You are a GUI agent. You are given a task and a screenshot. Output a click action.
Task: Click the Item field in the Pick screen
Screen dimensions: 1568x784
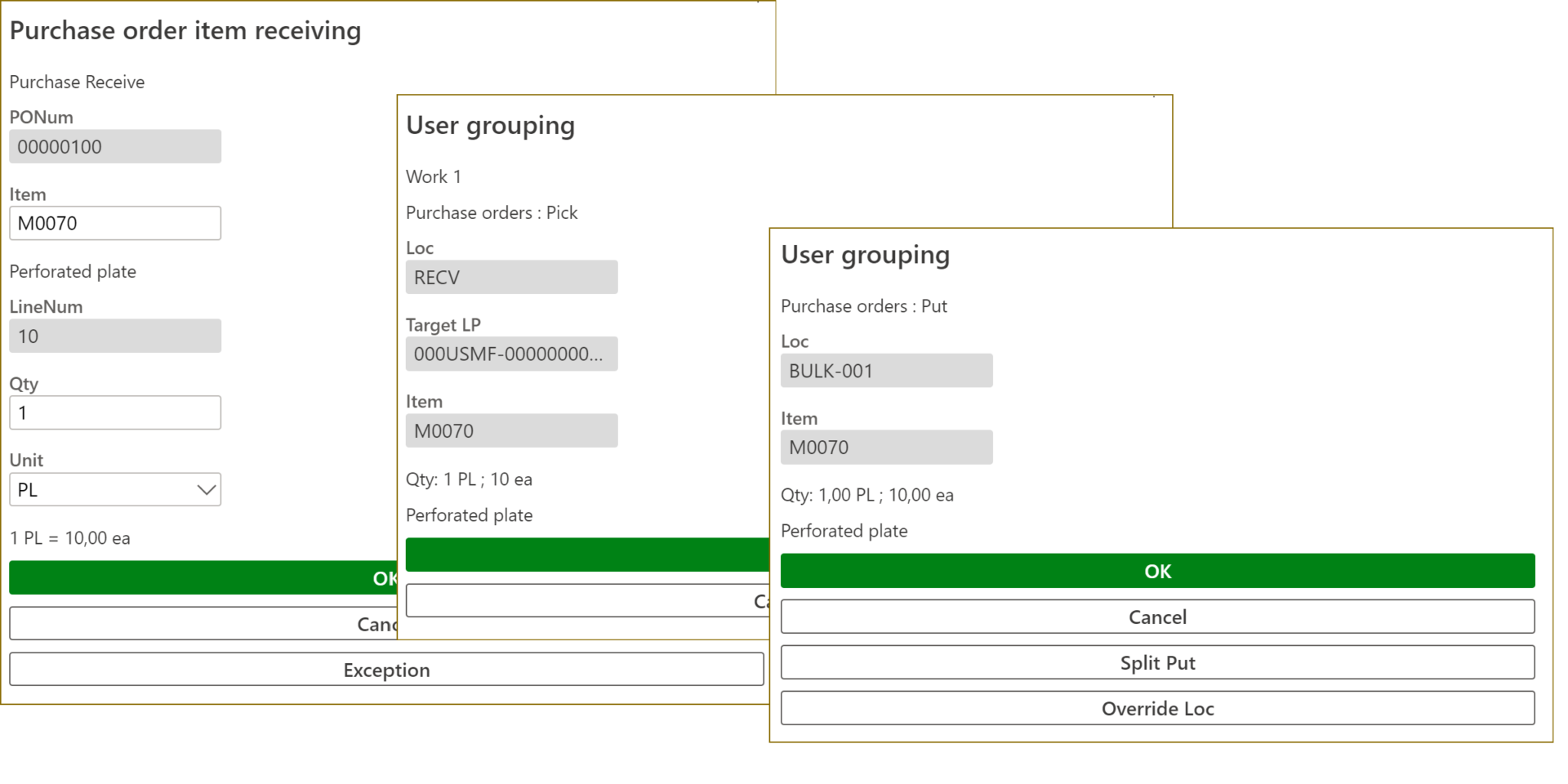point(511,431)
